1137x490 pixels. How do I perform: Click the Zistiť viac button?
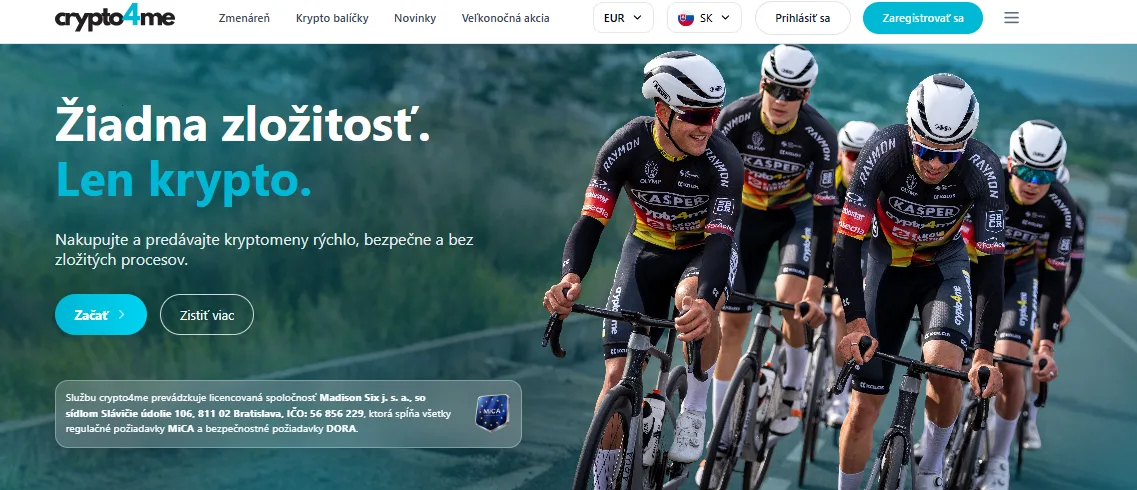pyautogui.click(x=207, y=315)
